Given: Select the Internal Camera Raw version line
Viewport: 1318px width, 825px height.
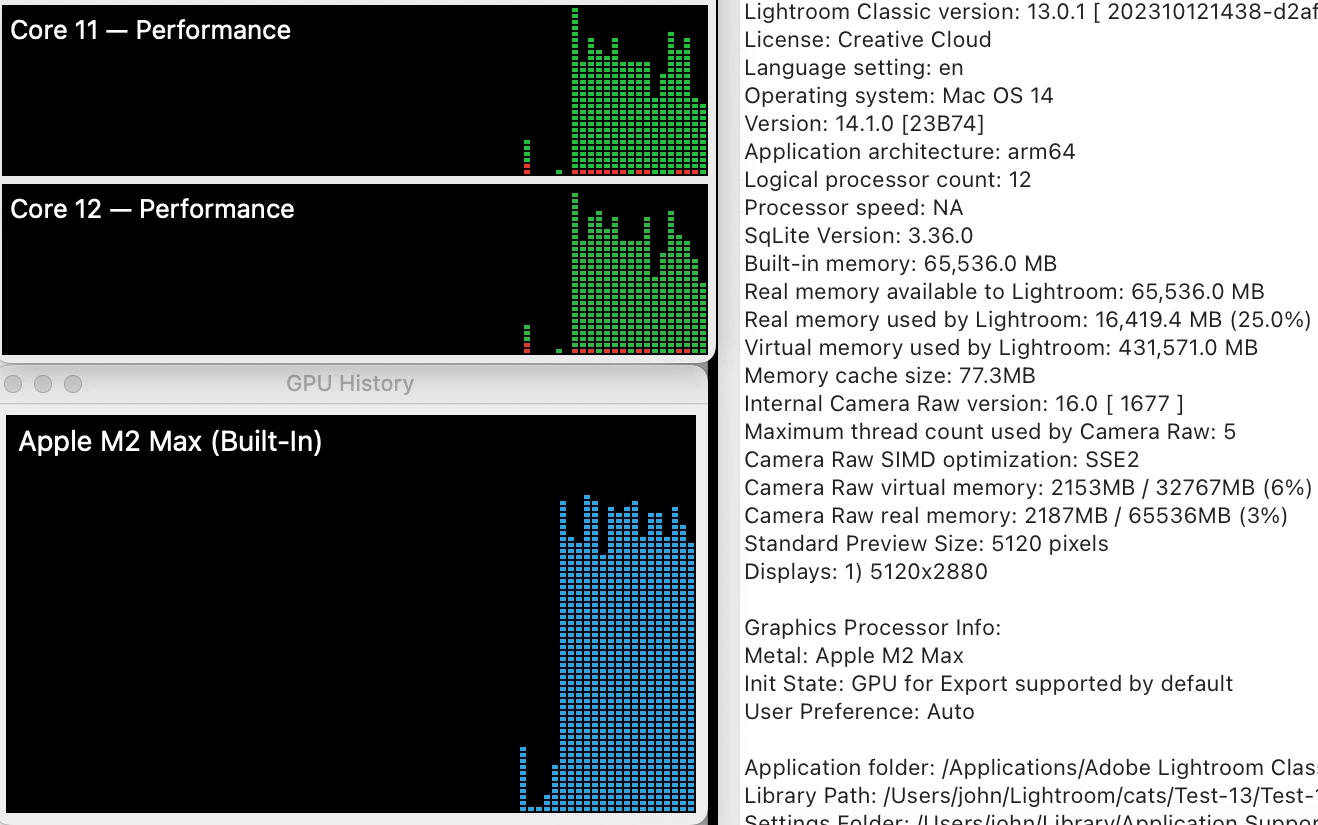Looking at the screenshot, I should (x=965, y=404).
